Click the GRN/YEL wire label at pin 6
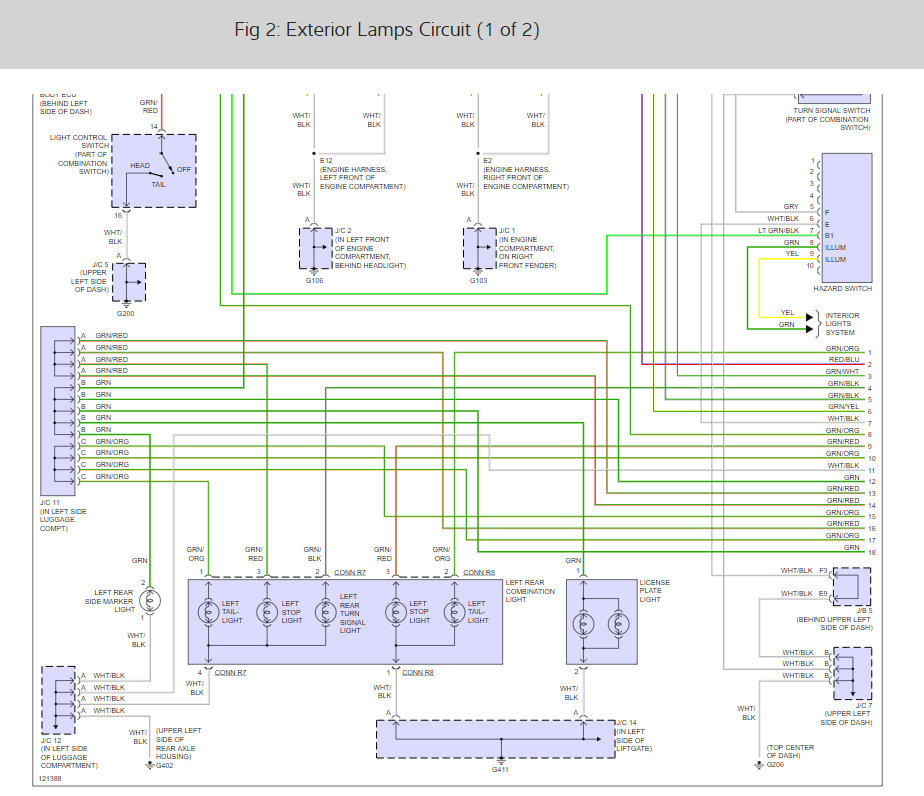 pos(843,407)
